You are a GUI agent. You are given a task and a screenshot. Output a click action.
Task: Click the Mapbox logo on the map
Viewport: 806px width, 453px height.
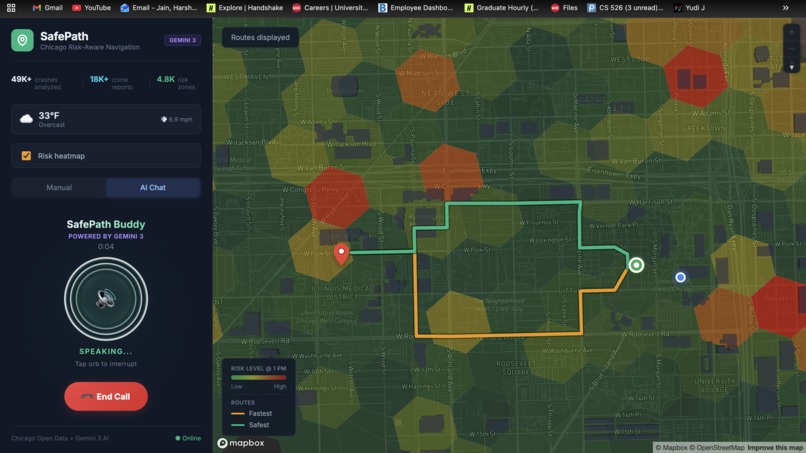[241, 443]
